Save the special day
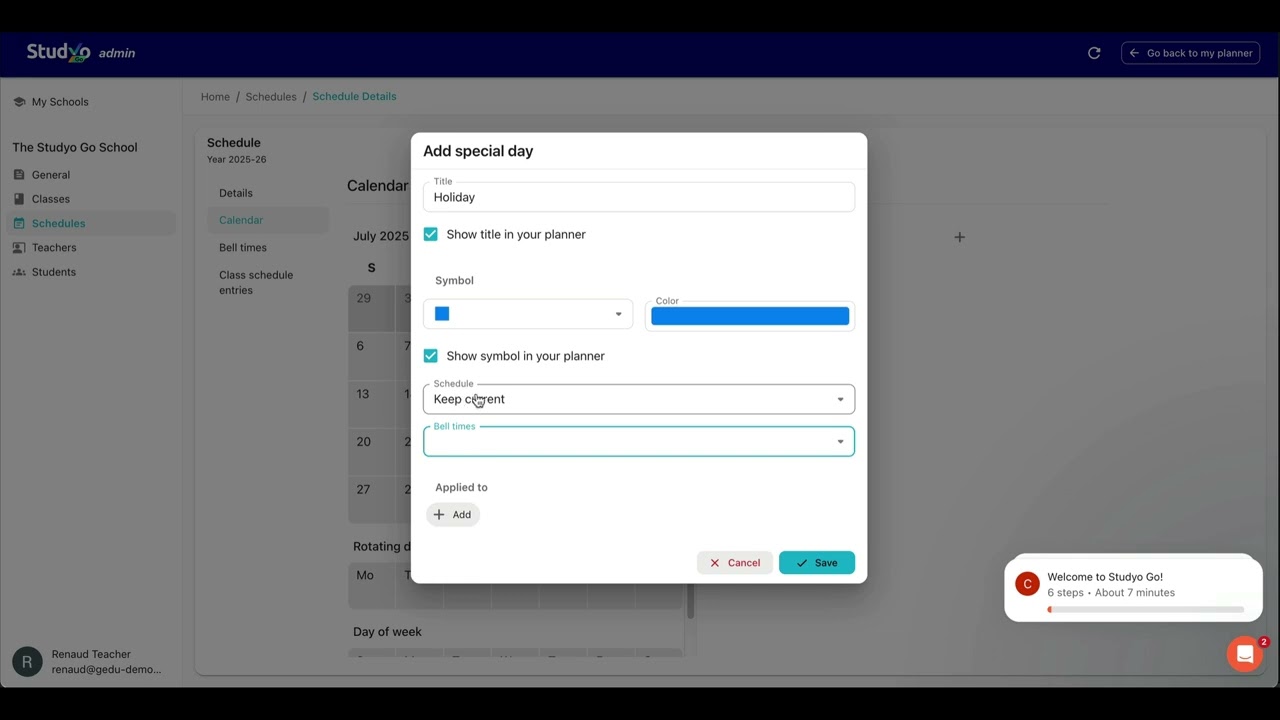 (x=817, y=563)
